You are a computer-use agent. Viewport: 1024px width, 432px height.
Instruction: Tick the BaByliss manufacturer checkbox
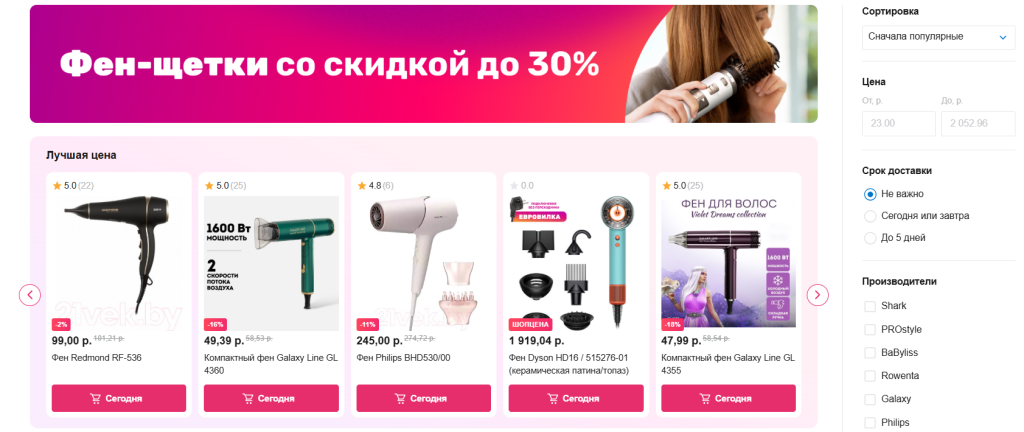(x=870, y=353)
